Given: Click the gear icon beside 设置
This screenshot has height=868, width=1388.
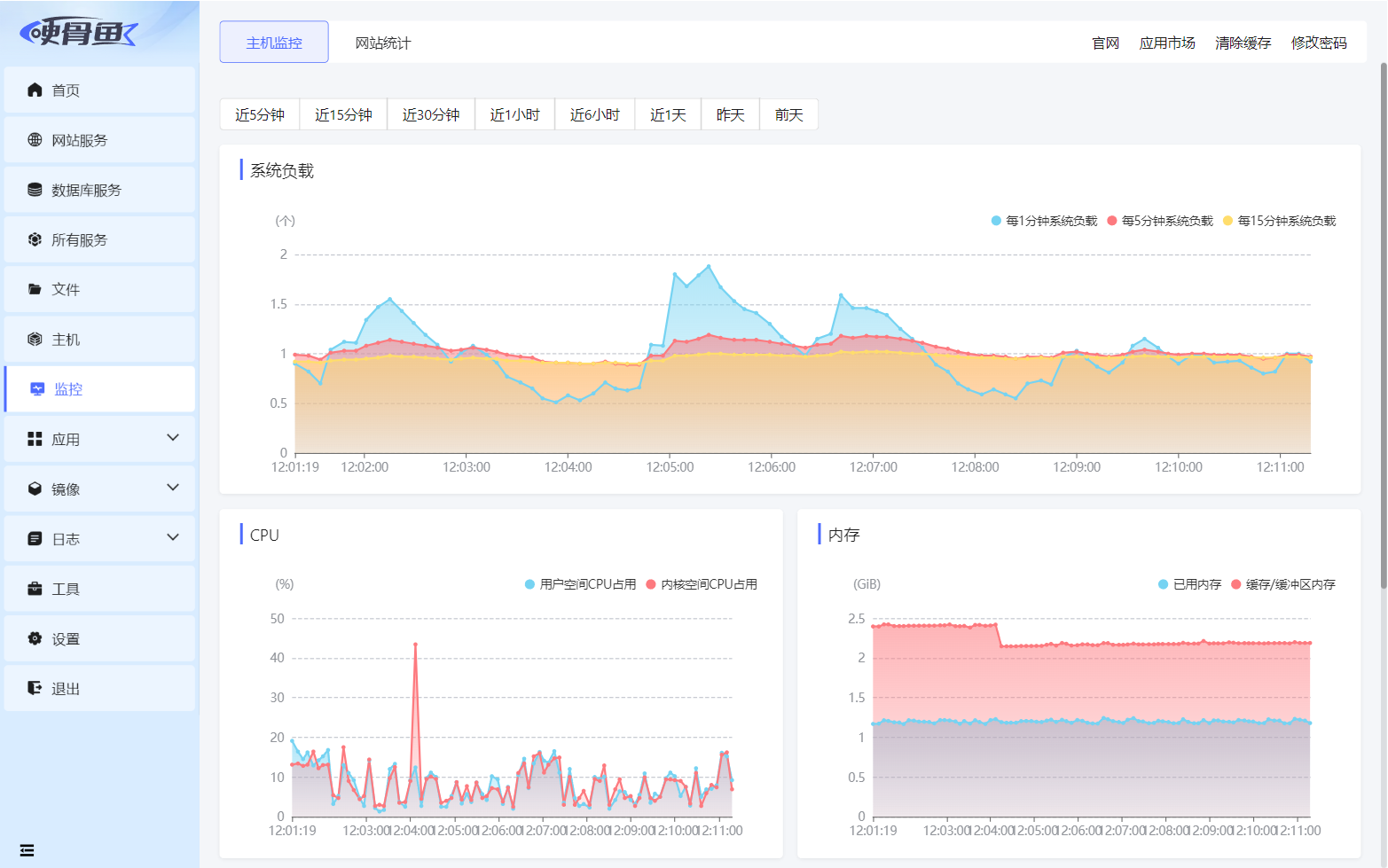Looking at the screenshot, I should tap(35, 638).
